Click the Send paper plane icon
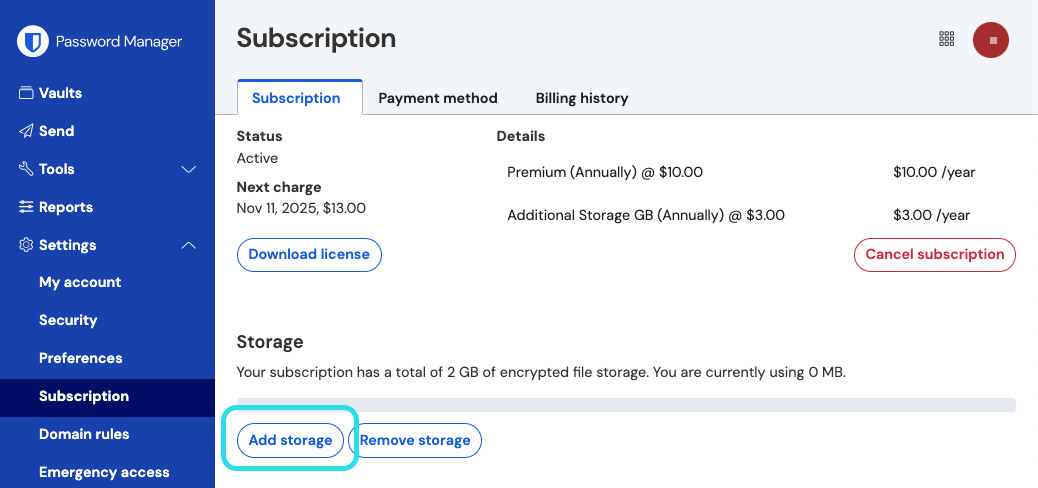 tap(27, 131)
